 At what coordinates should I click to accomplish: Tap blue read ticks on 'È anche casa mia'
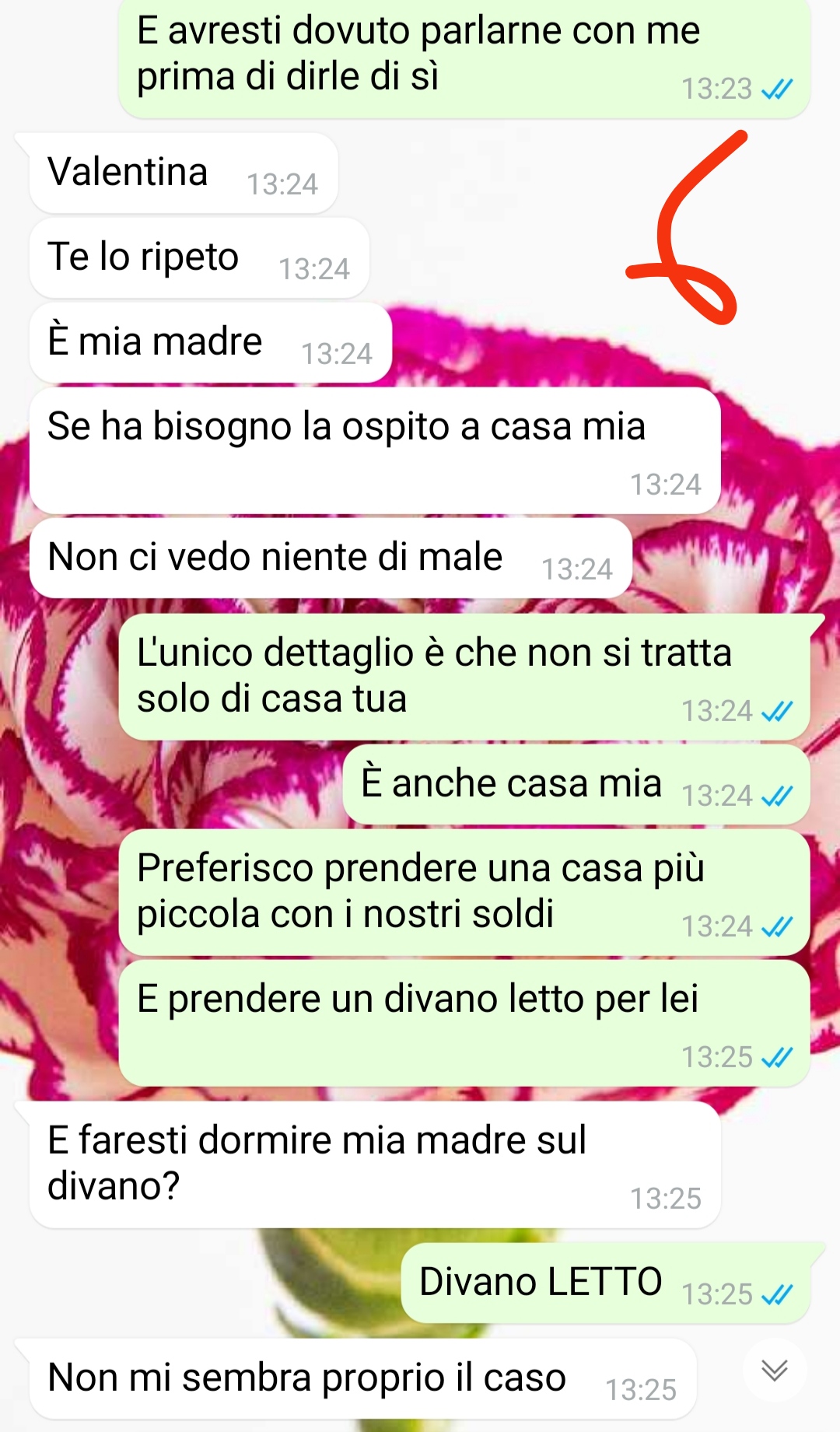777,796
